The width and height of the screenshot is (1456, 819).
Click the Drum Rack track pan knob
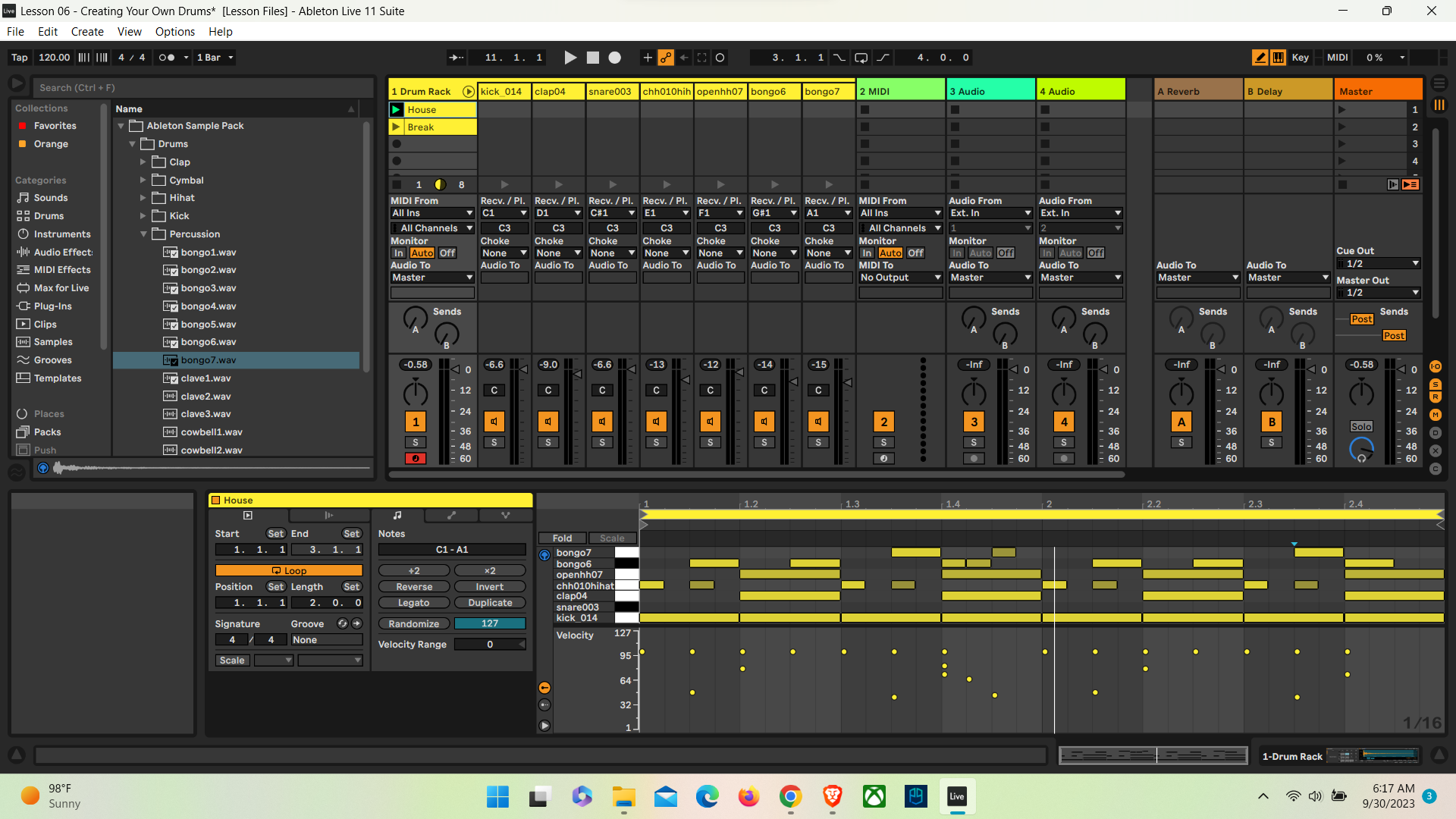(416, 394)
